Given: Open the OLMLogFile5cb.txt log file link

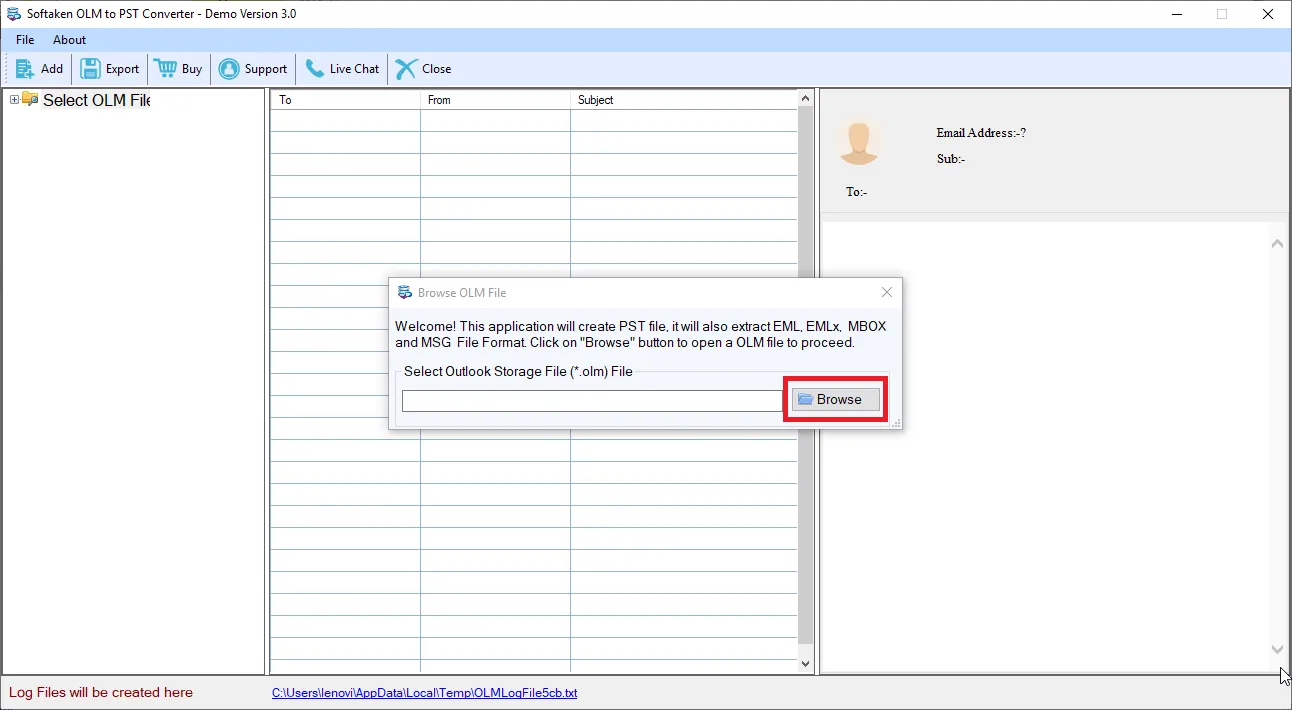Looking at the screenshot, I should (x=425, y=693).
